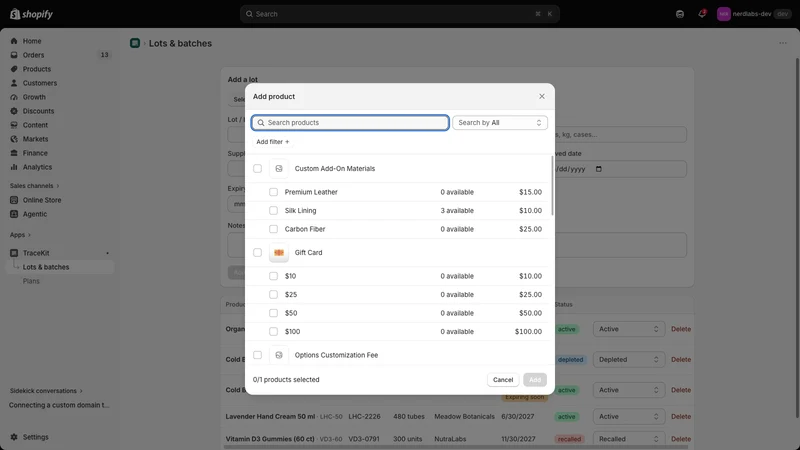Click the Settings gear icon

14,437
